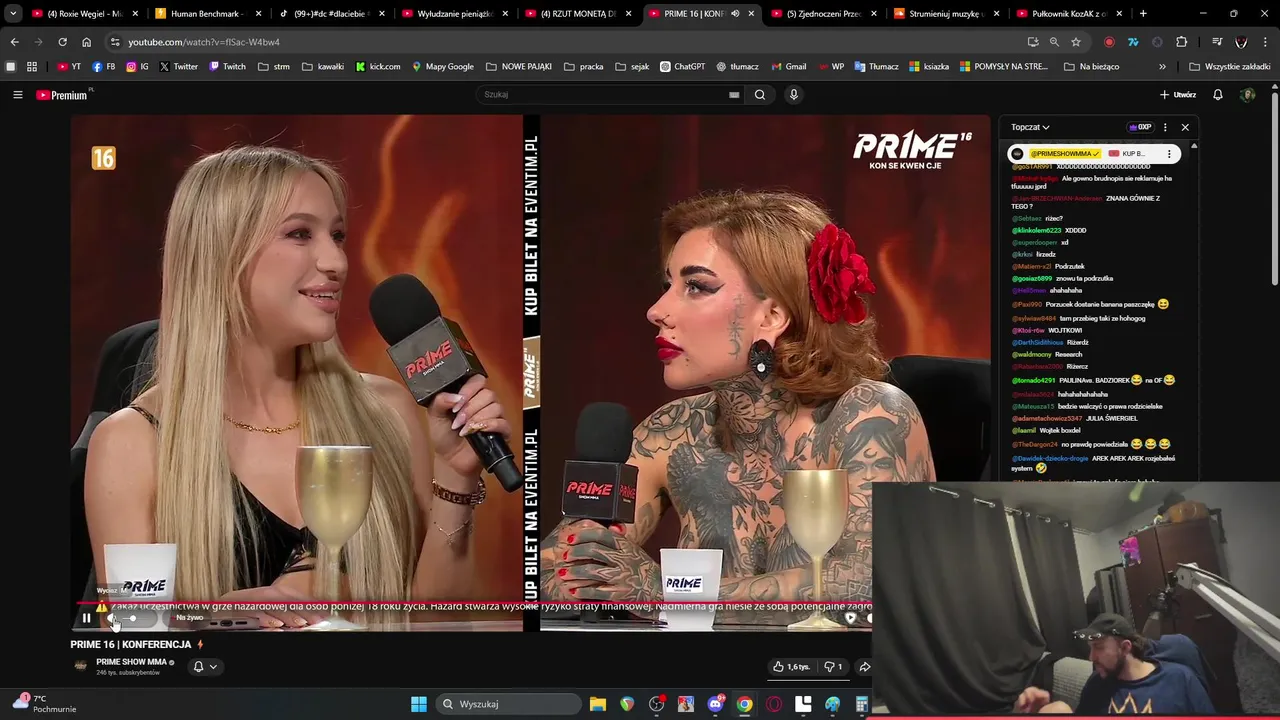The width and height of the screenshot is (1280, 720).
Task: Open the browser home page icon
Action: point(86,42)
